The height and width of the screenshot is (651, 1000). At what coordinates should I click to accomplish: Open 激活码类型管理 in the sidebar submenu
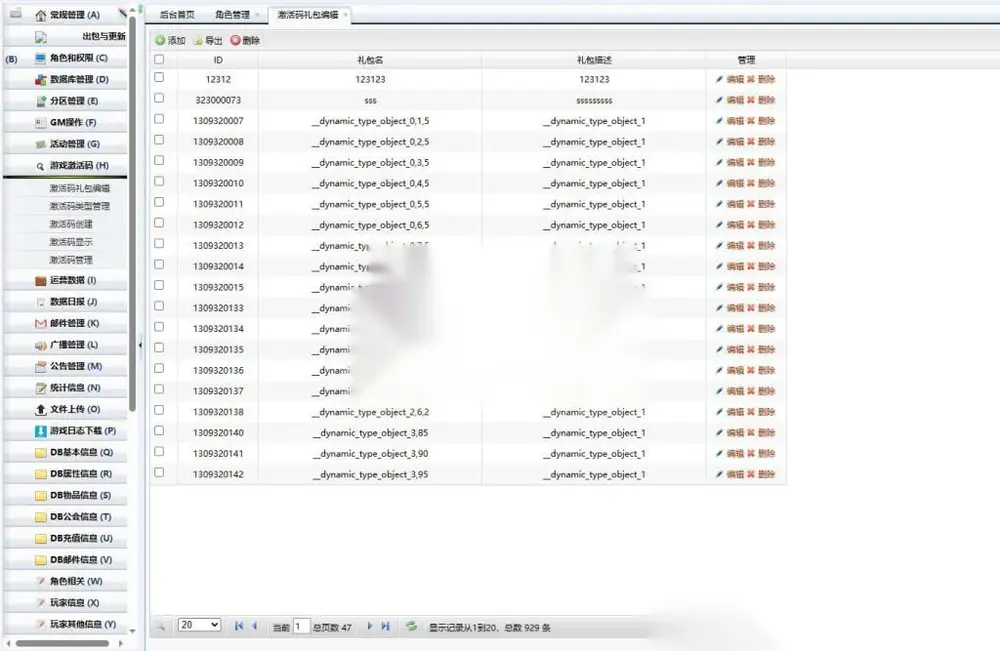[x=79, y=206]
